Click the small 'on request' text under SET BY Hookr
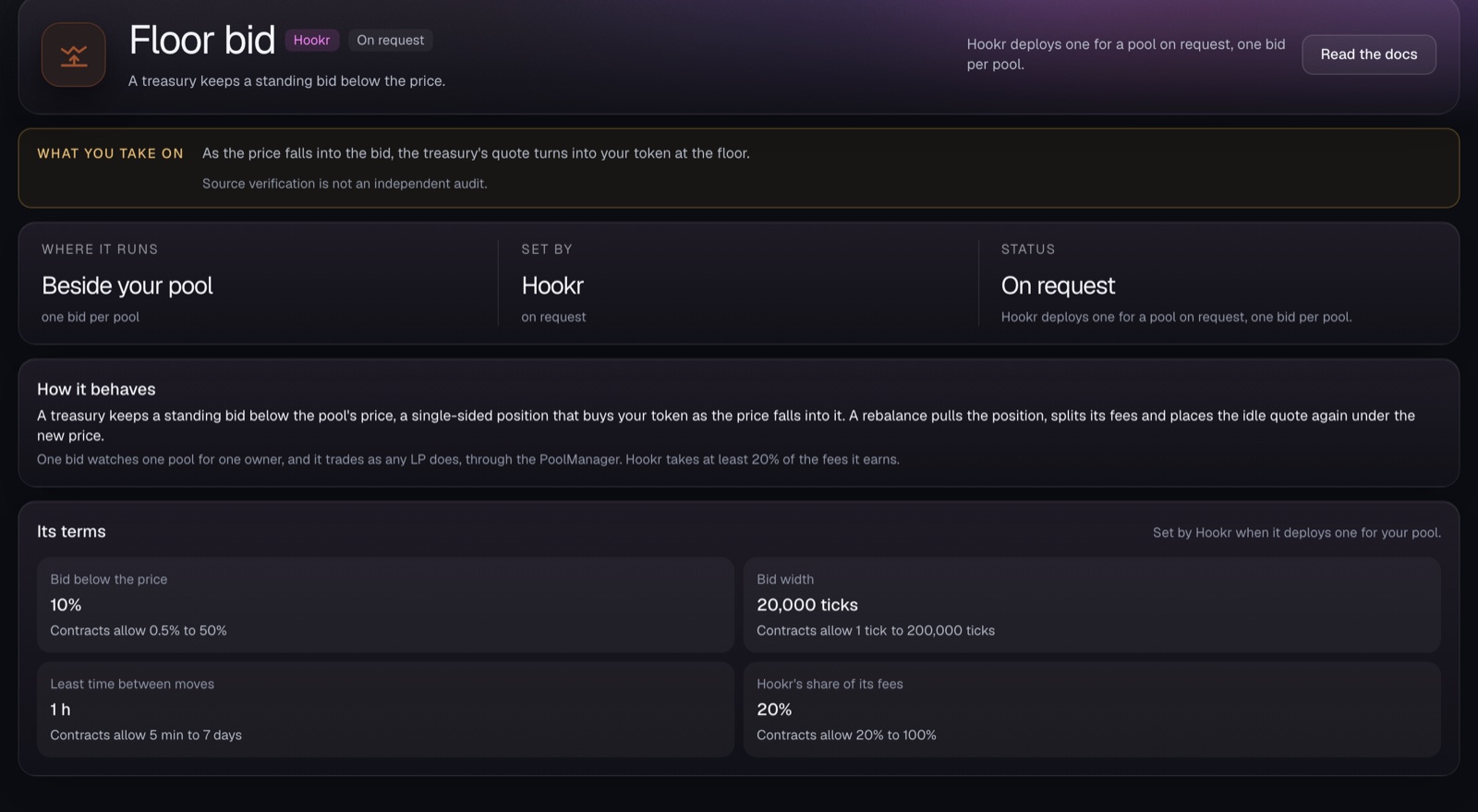Image resolution: width=1478 pixels, height=812 pixels. click(553, 317)
